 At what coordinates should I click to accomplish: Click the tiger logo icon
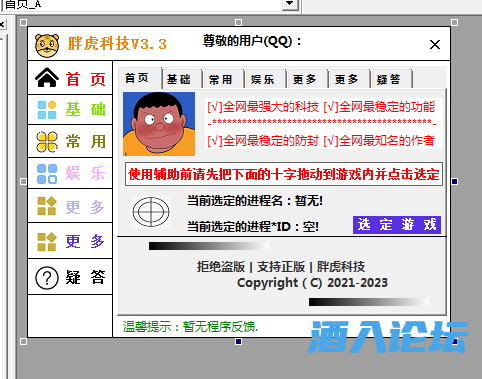47,45
